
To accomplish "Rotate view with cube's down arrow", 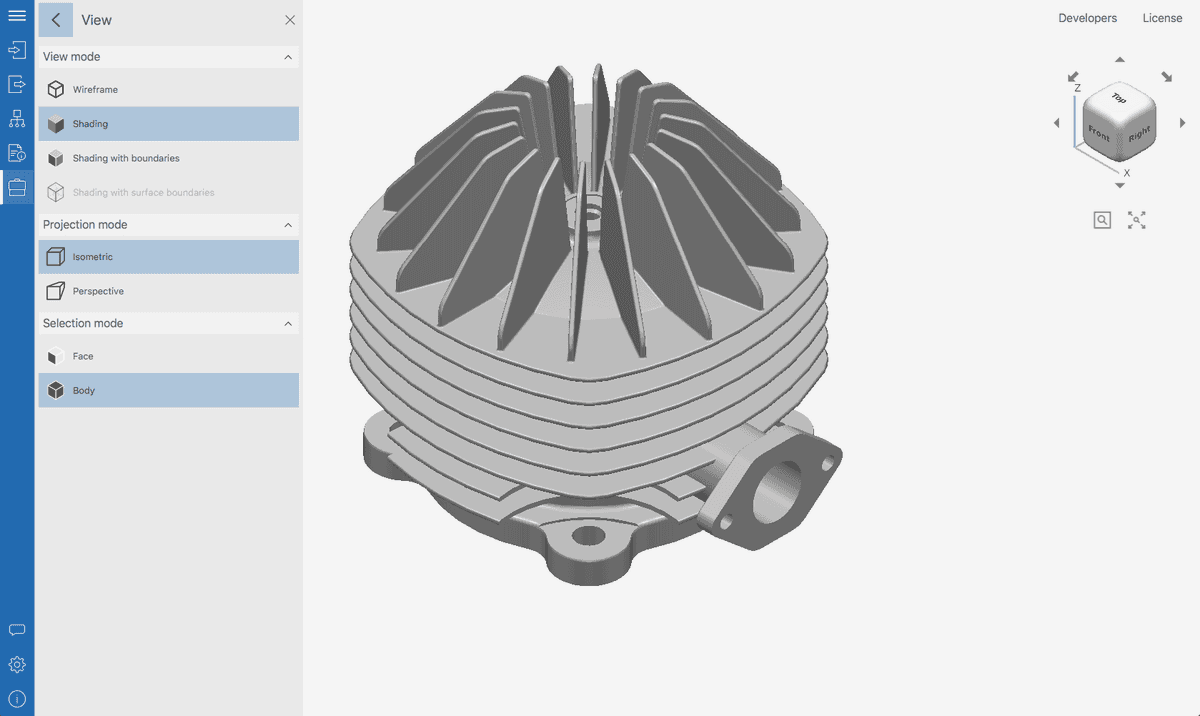I will click(x=1120, y=186).
